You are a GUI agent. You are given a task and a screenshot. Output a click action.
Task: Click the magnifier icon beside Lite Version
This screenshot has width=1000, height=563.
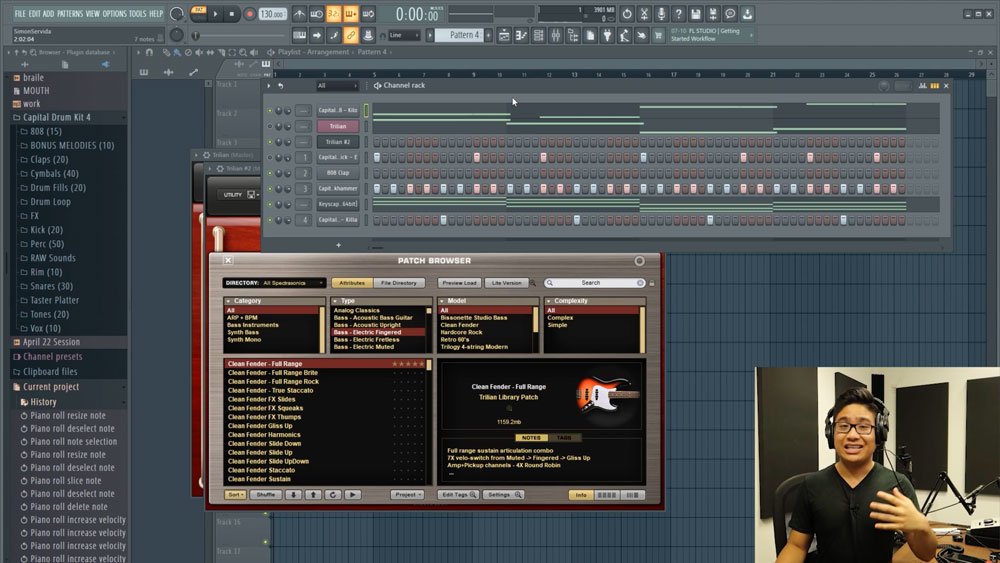[534, 283]
